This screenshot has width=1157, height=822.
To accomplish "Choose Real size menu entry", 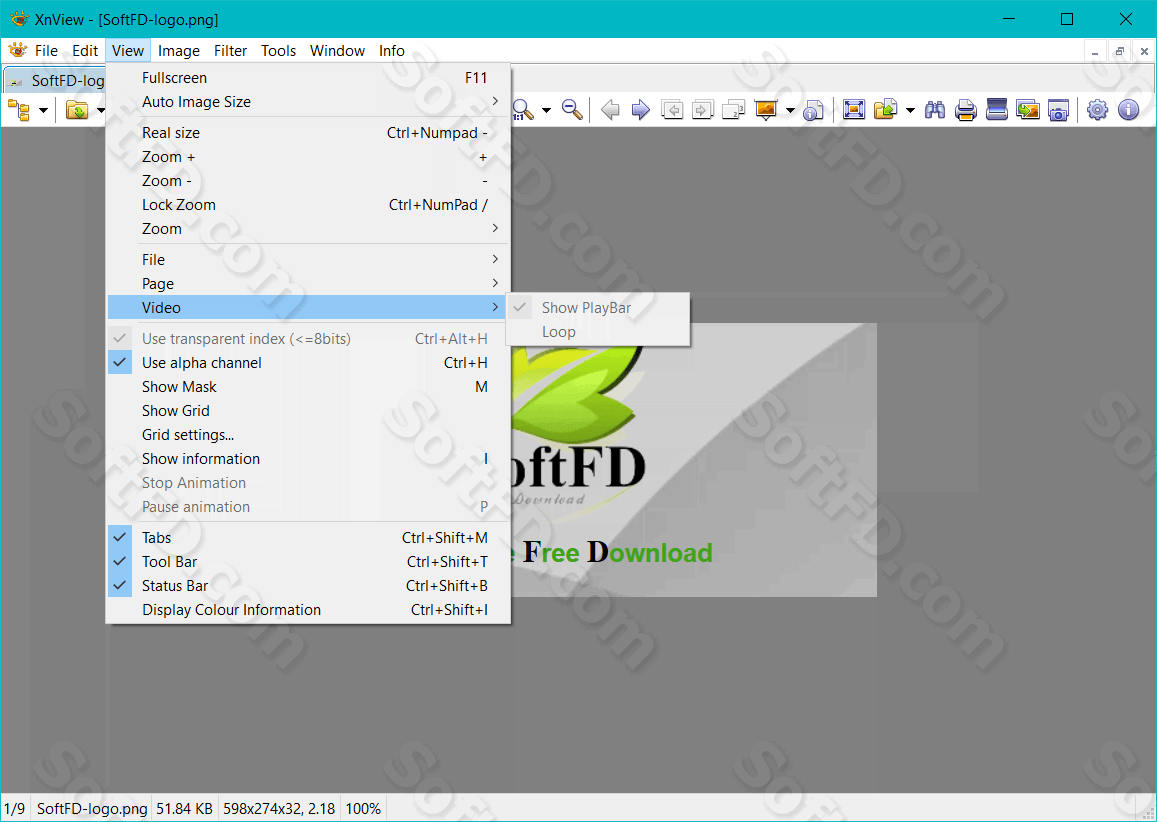I will point(308,133).
